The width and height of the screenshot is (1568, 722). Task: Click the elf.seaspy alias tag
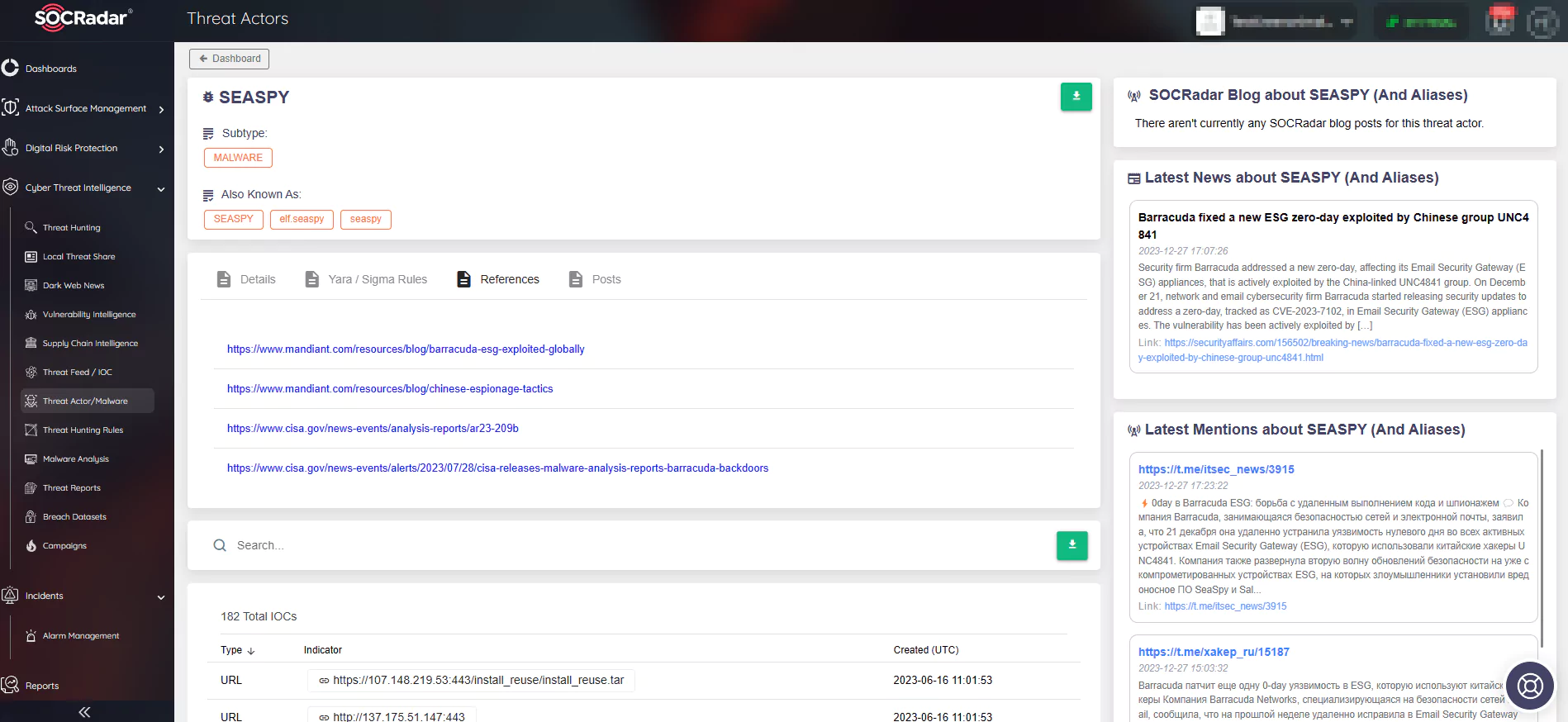[x=302, y=219]
